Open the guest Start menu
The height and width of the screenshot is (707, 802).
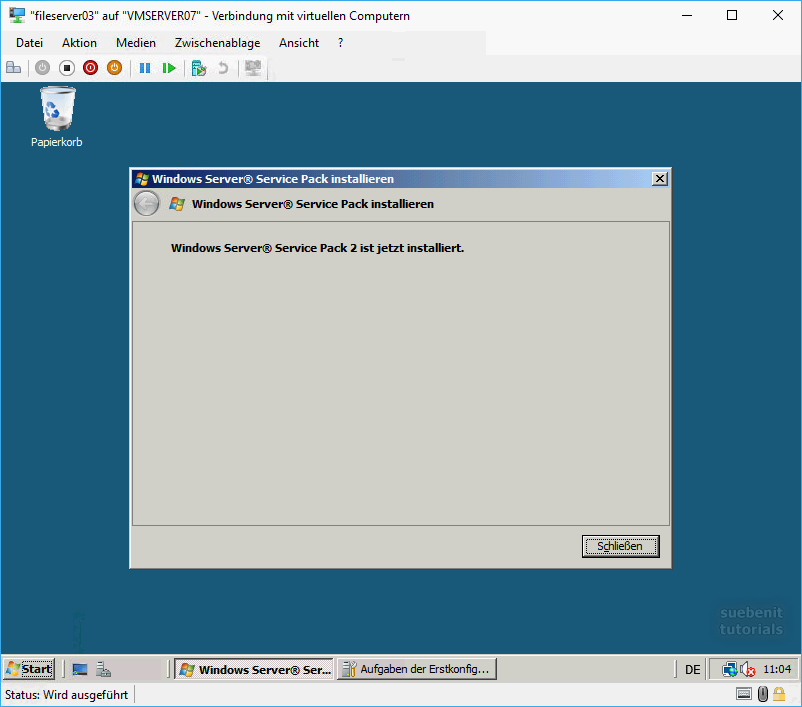29,669
